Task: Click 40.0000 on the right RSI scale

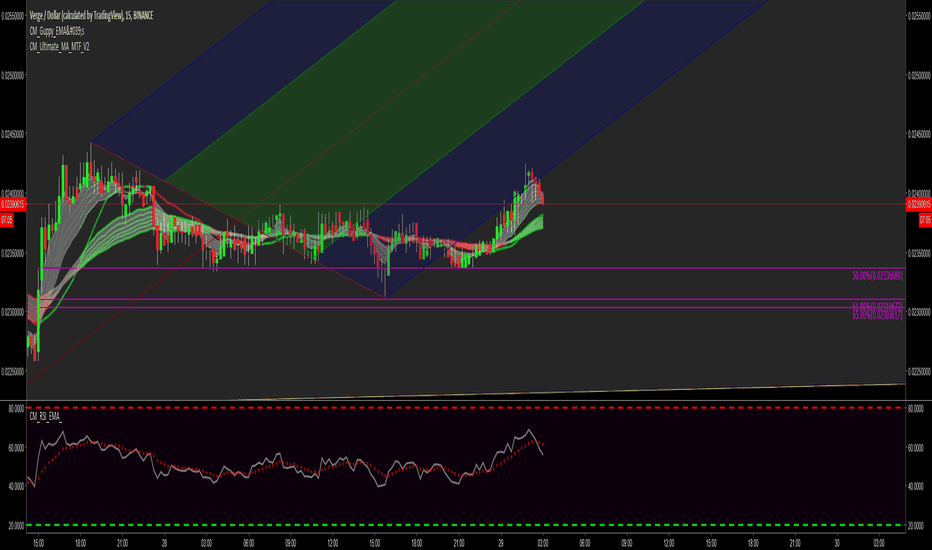Action: point(916,486)
